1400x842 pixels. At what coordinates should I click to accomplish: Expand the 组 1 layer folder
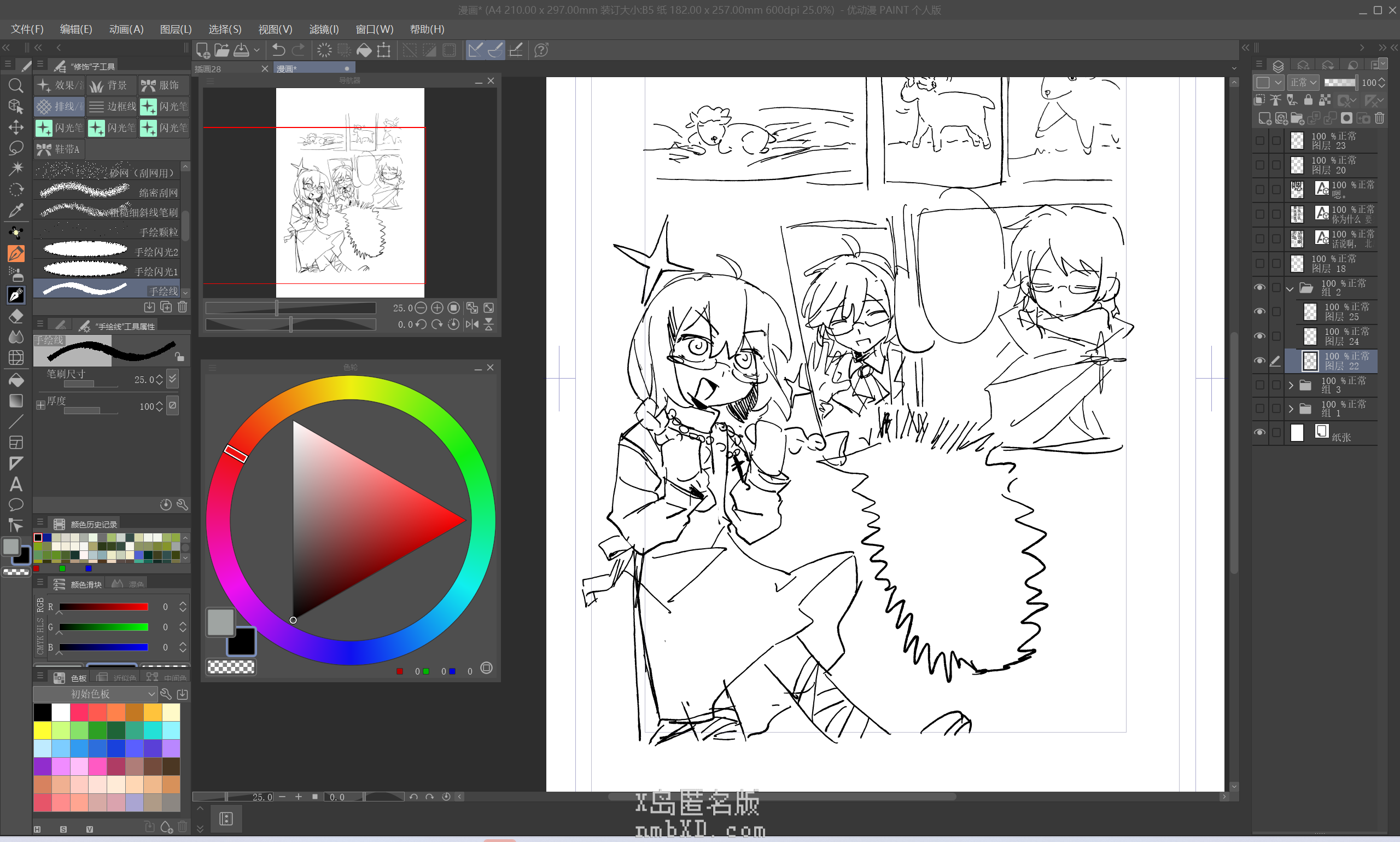1291,409
